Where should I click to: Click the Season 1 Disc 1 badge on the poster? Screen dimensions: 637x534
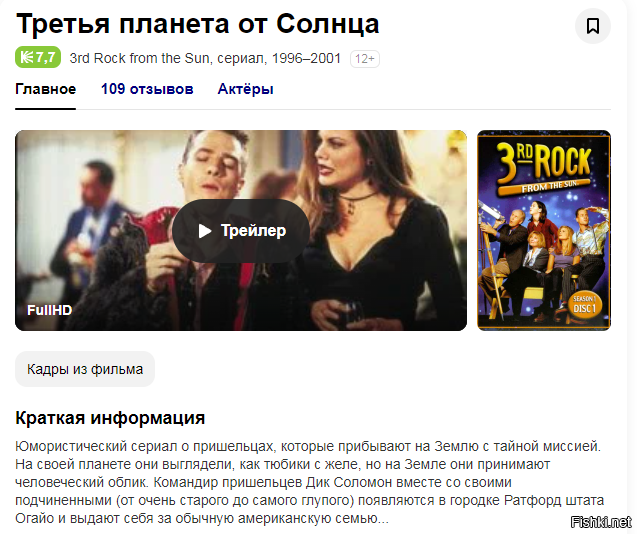(584, 304)
